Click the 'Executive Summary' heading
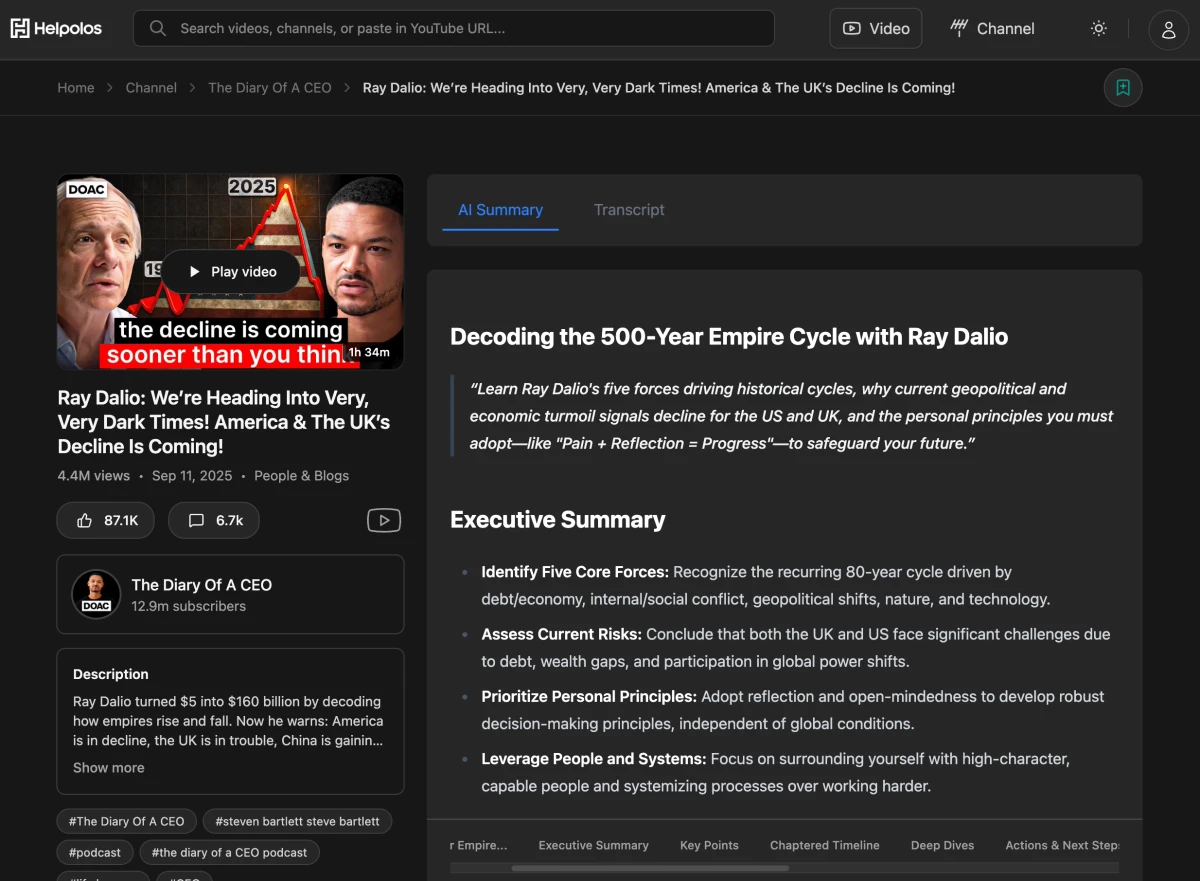Screen dimensions: 1200x881 click(x=557, y=520)
